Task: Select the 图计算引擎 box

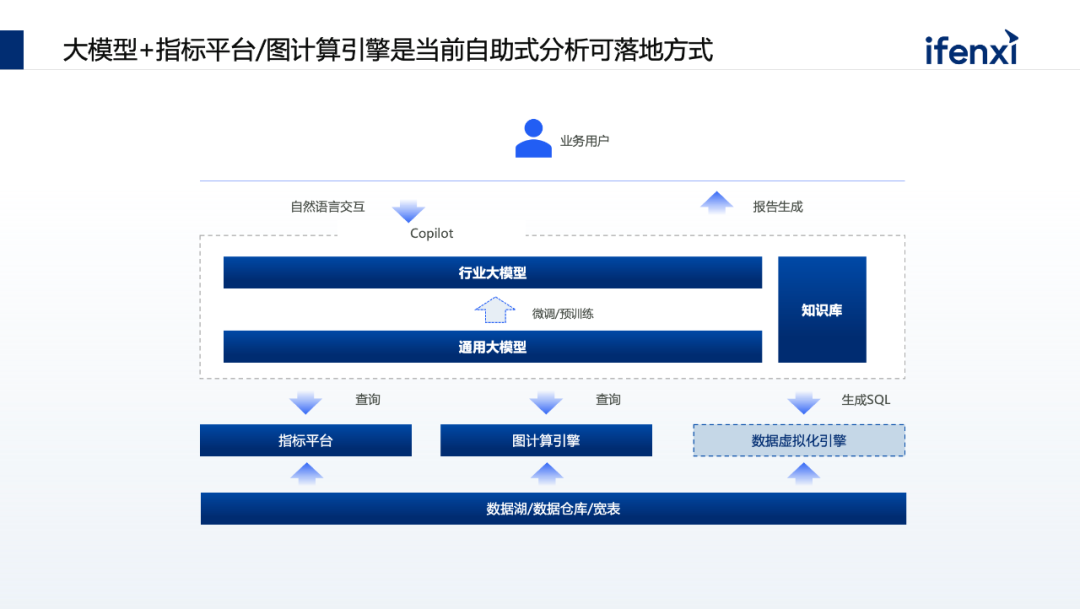Action: [546, 440]
